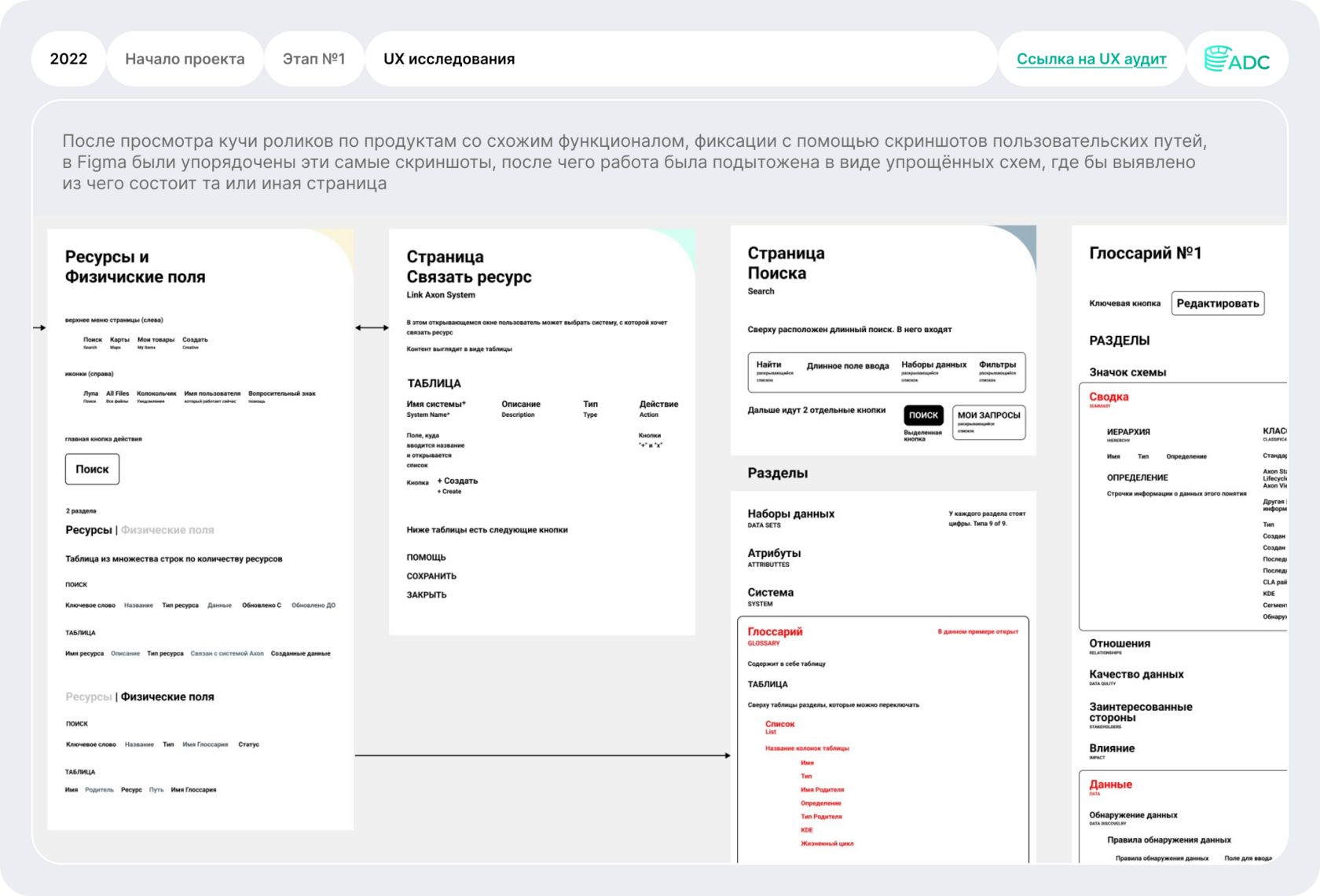Click the Имя системы* column header
The height and width of the screenshot is (896, 1320).
(436, 404)
